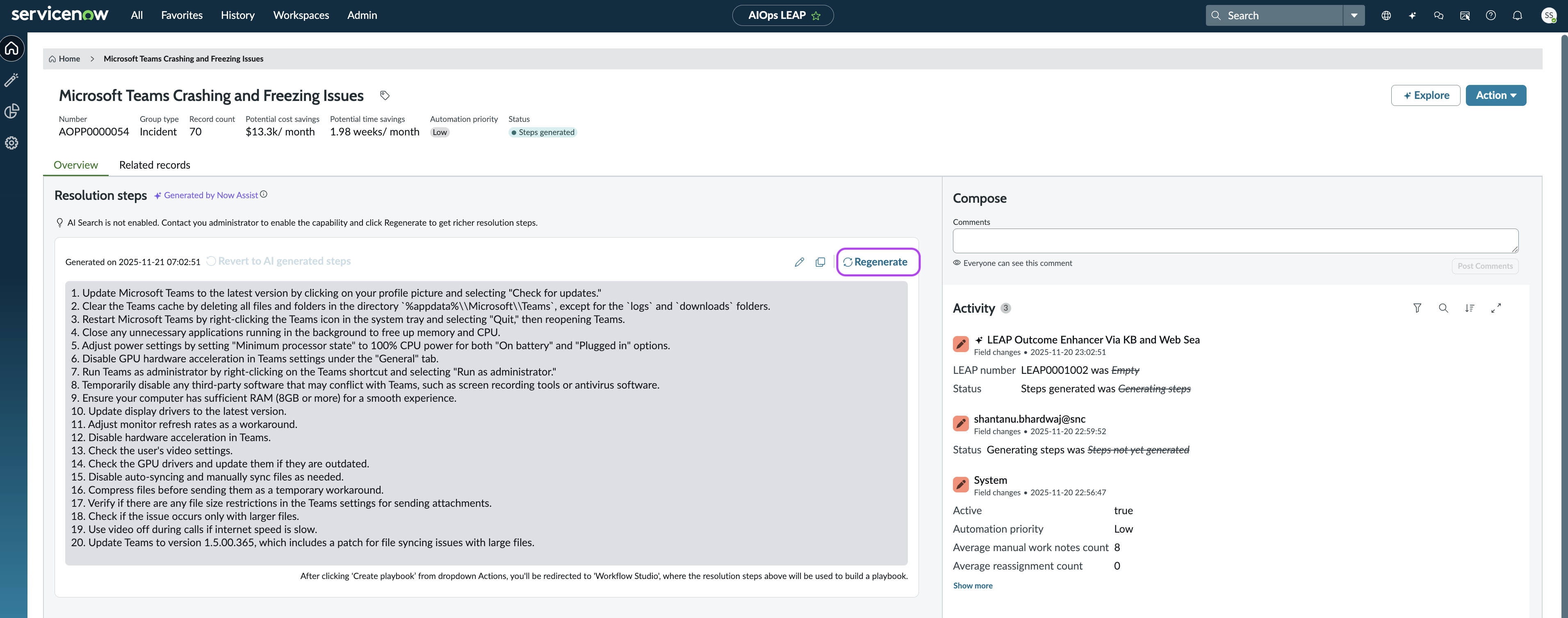The width and height of the screenshot is (1568, 618).
Task: Click the "Steps generated" status badge
Action: pyautogui.click(x=542, y=133)
